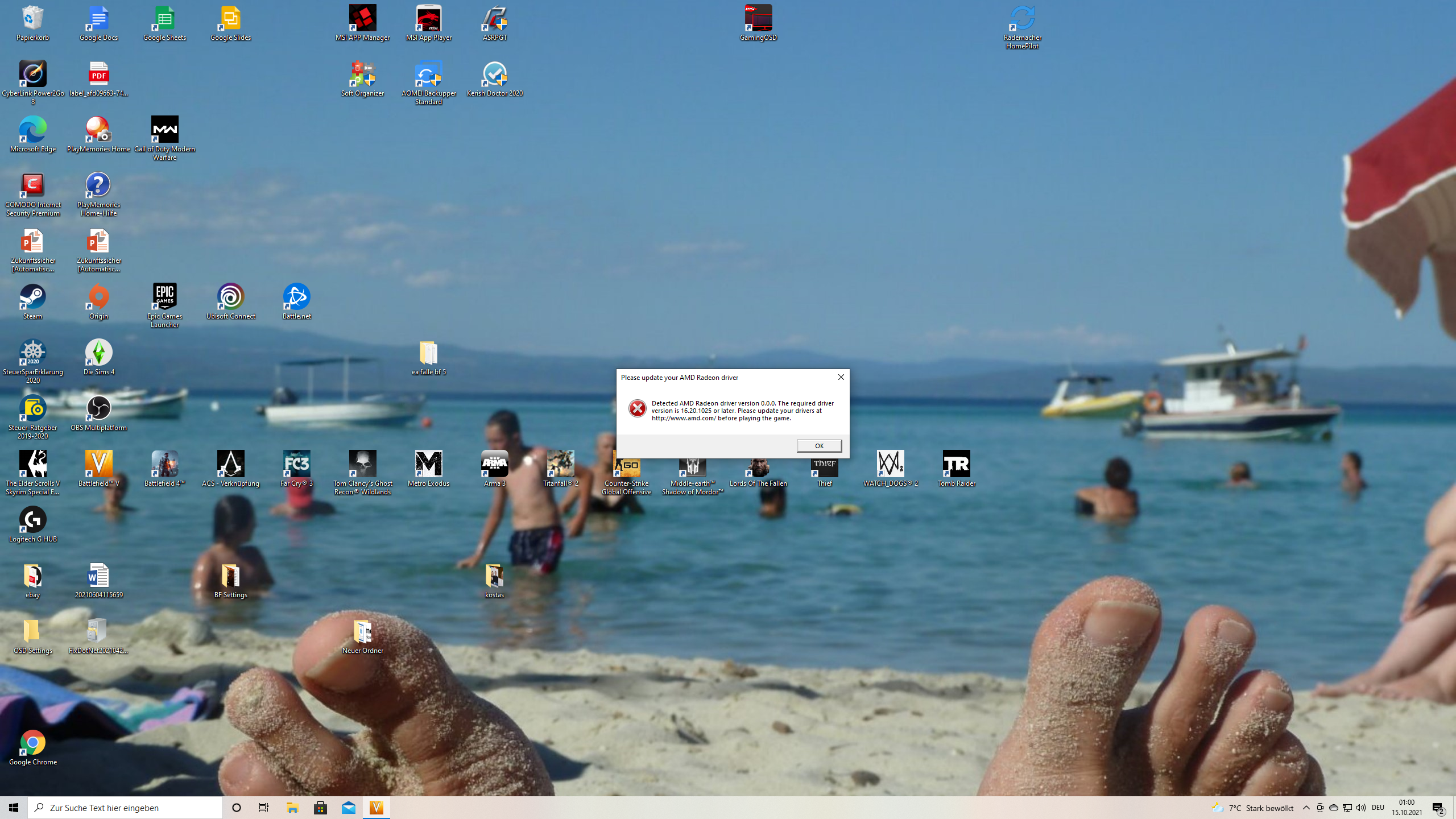Show hidden system tray icons

tap(1306, 808)
